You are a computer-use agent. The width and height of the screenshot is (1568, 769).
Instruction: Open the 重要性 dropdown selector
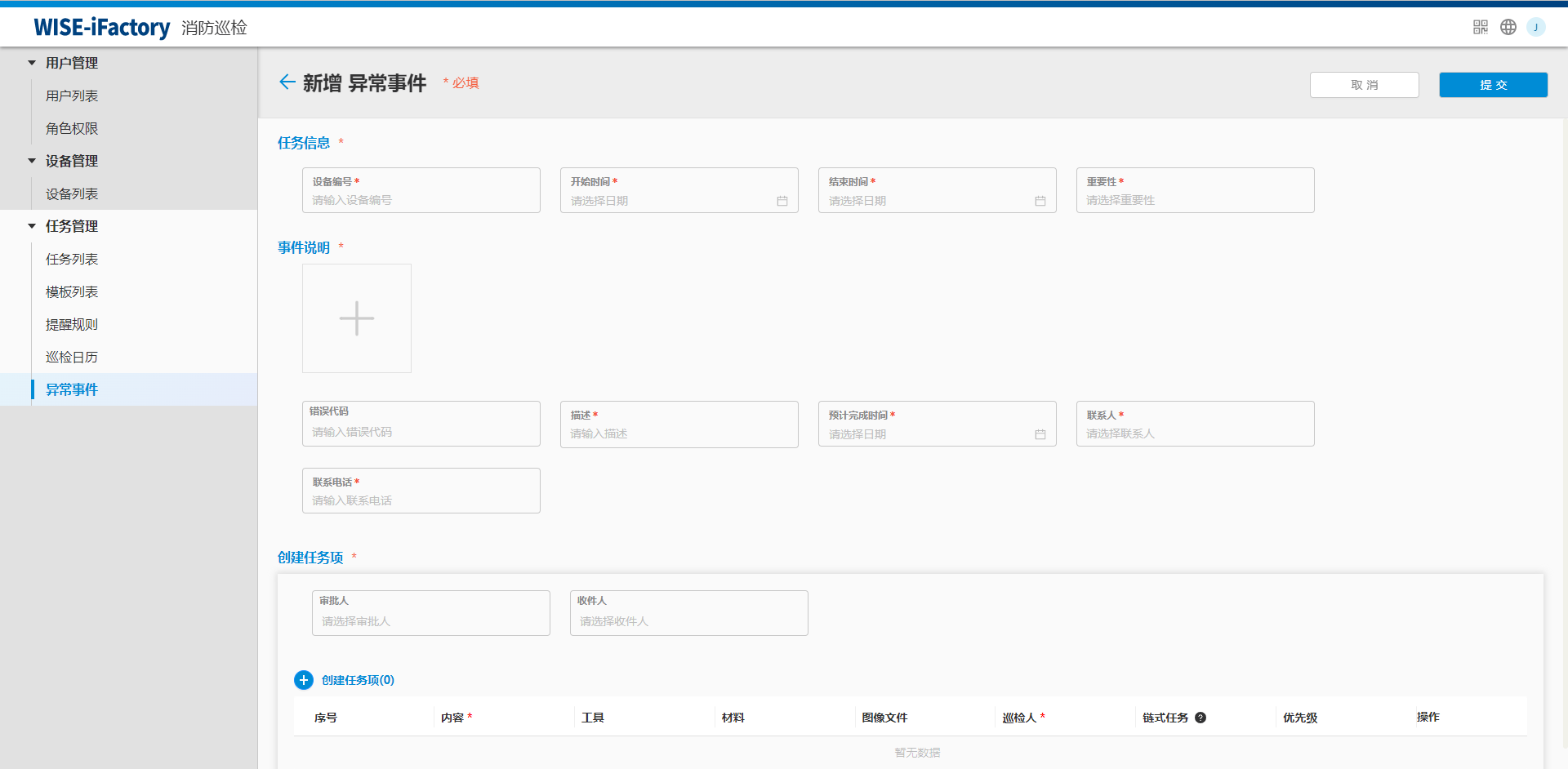(x=1194, y=200)
